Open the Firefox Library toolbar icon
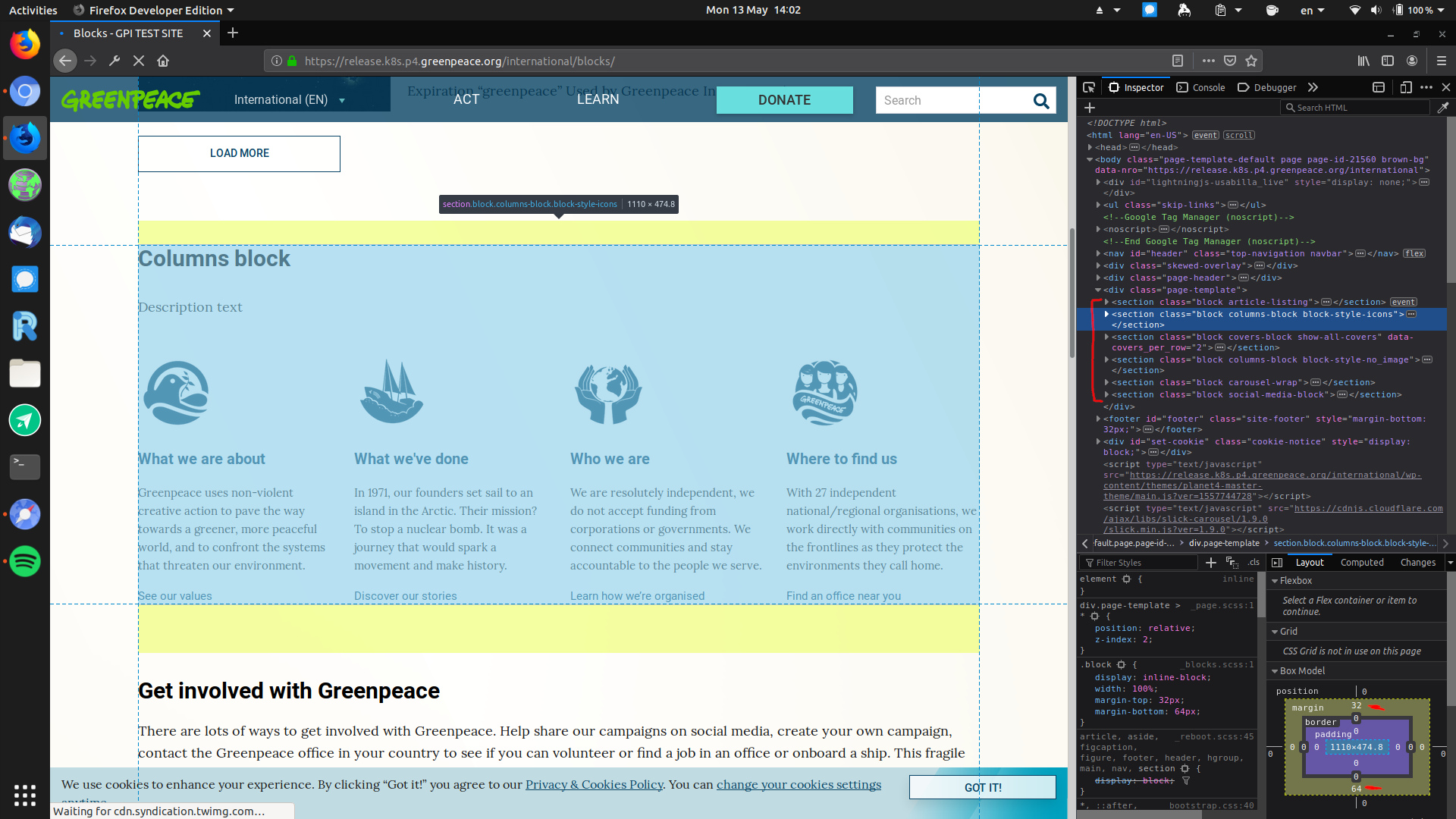The image size is (1456, 819). [x=1362, y=61]
